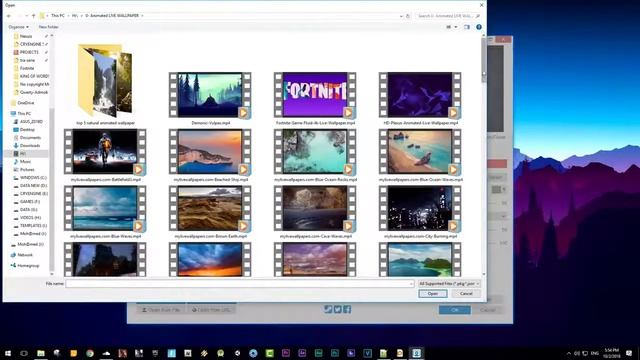Click Cancel in the Open dialog

466,293
